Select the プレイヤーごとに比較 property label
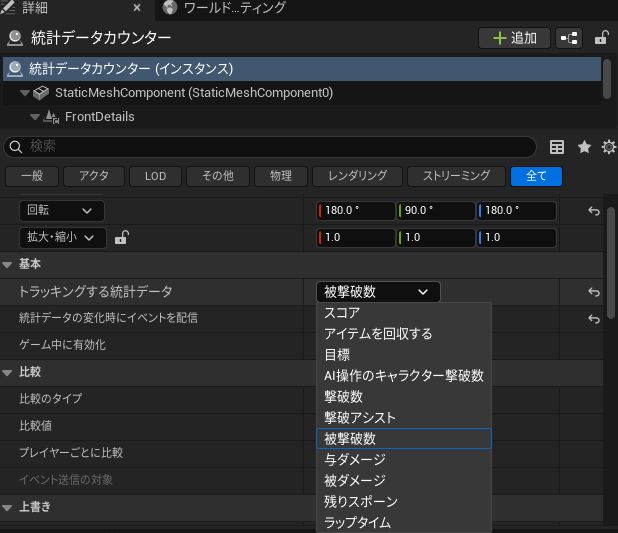 coord(71,453)
